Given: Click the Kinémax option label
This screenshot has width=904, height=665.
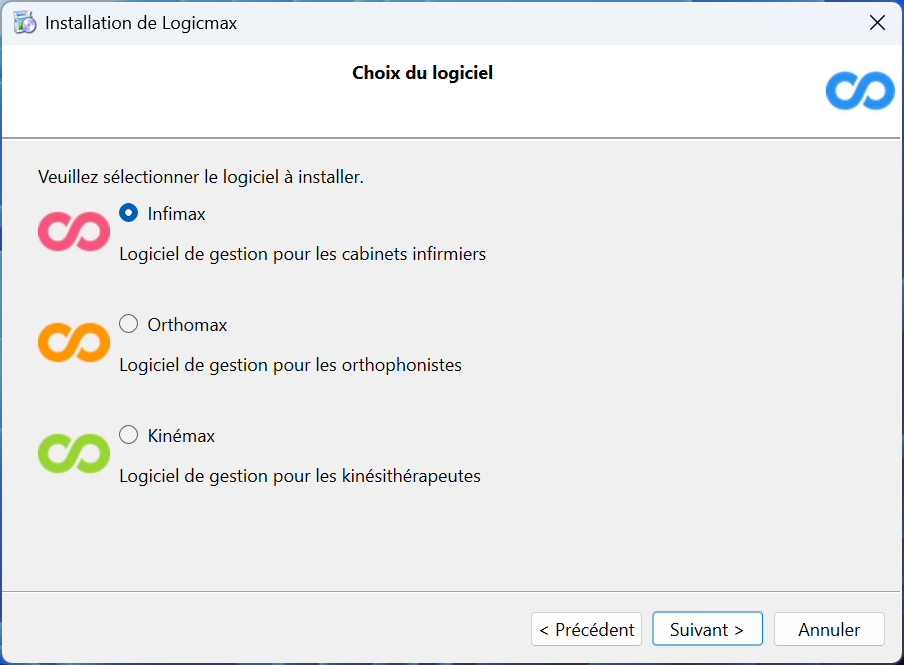Looking at the screenshot, I should 181,436.
